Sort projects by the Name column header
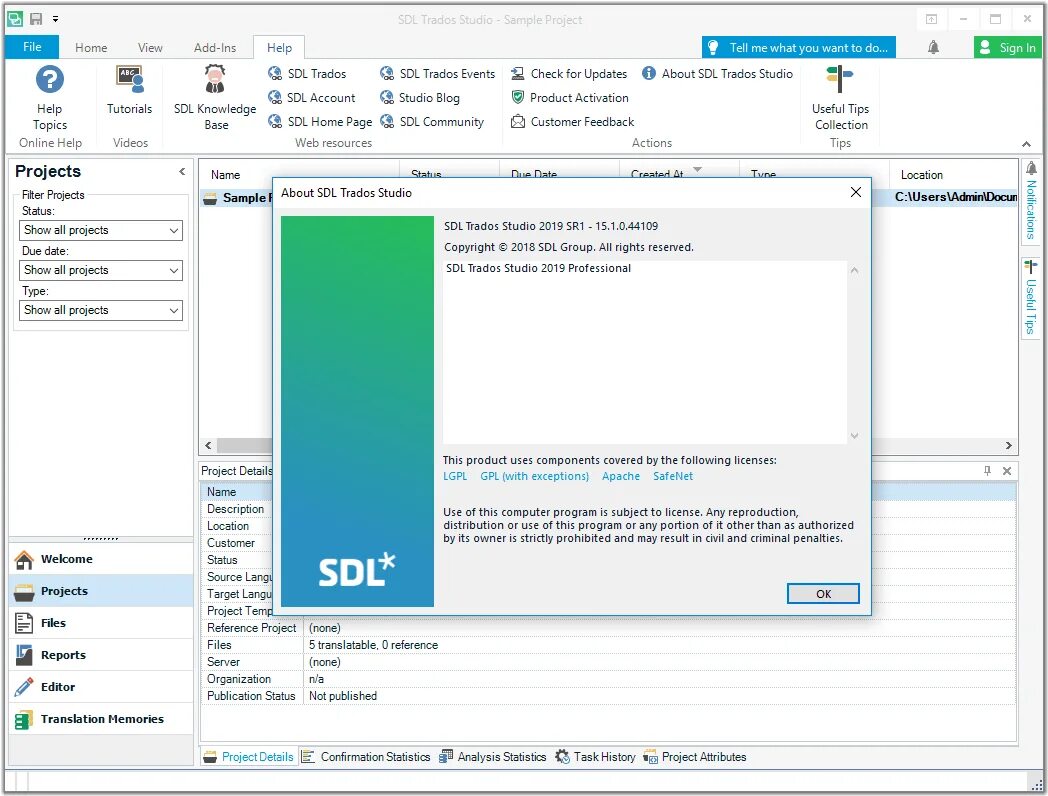 (225, 174)
